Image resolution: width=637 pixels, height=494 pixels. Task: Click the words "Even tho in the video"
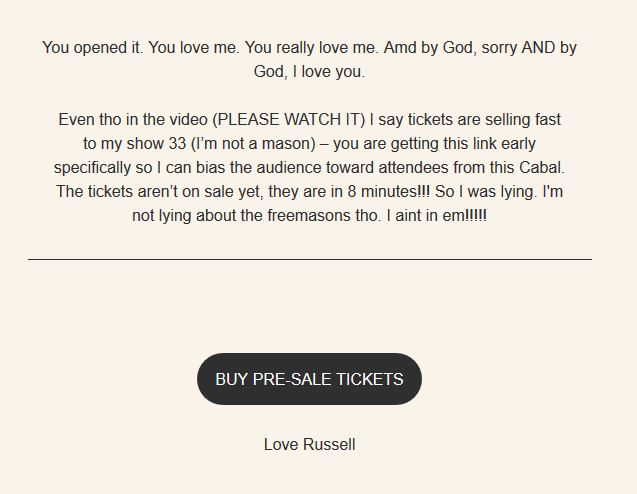click(133, 119)
